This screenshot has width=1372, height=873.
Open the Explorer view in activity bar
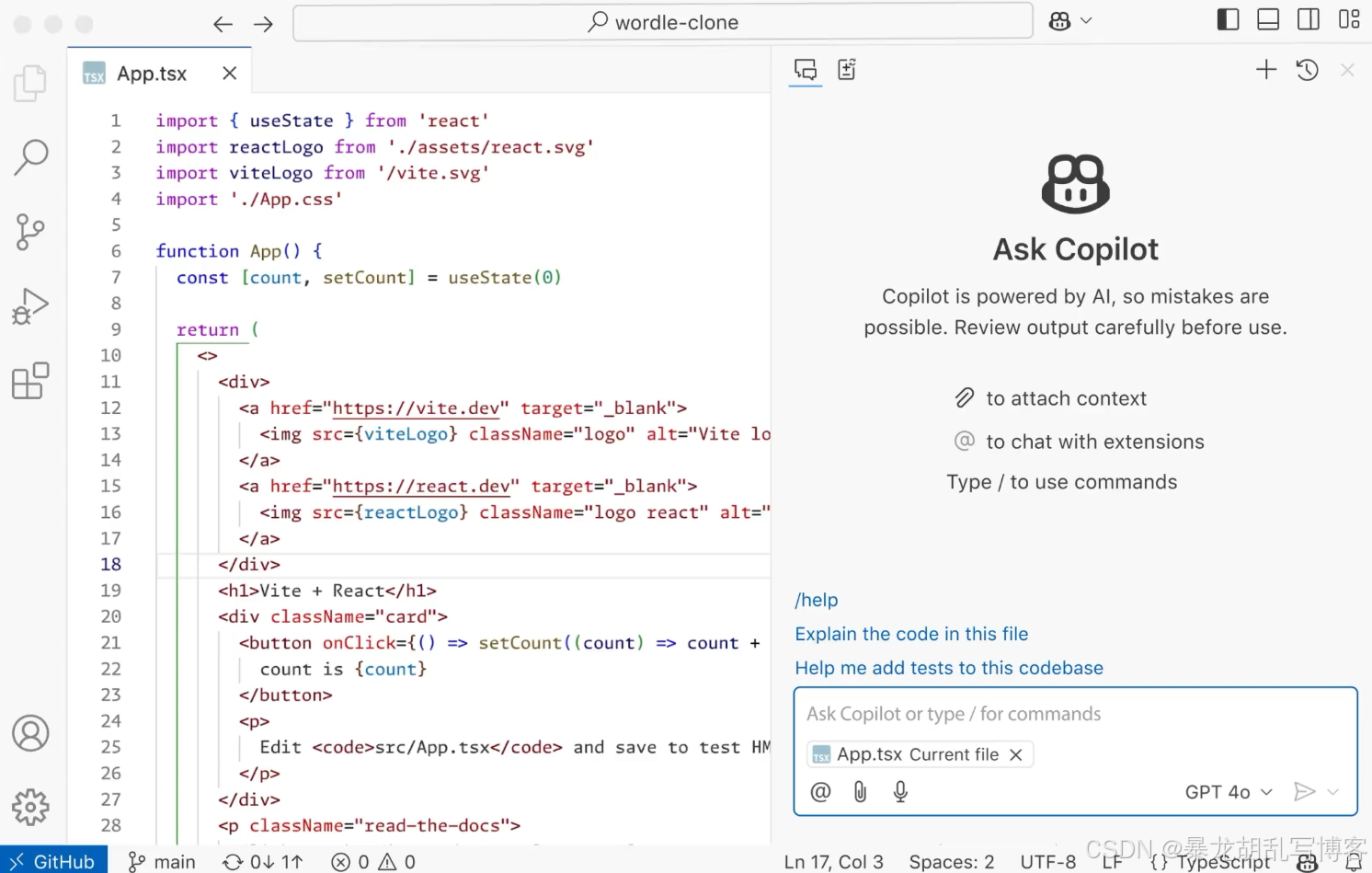click(30, 83)
